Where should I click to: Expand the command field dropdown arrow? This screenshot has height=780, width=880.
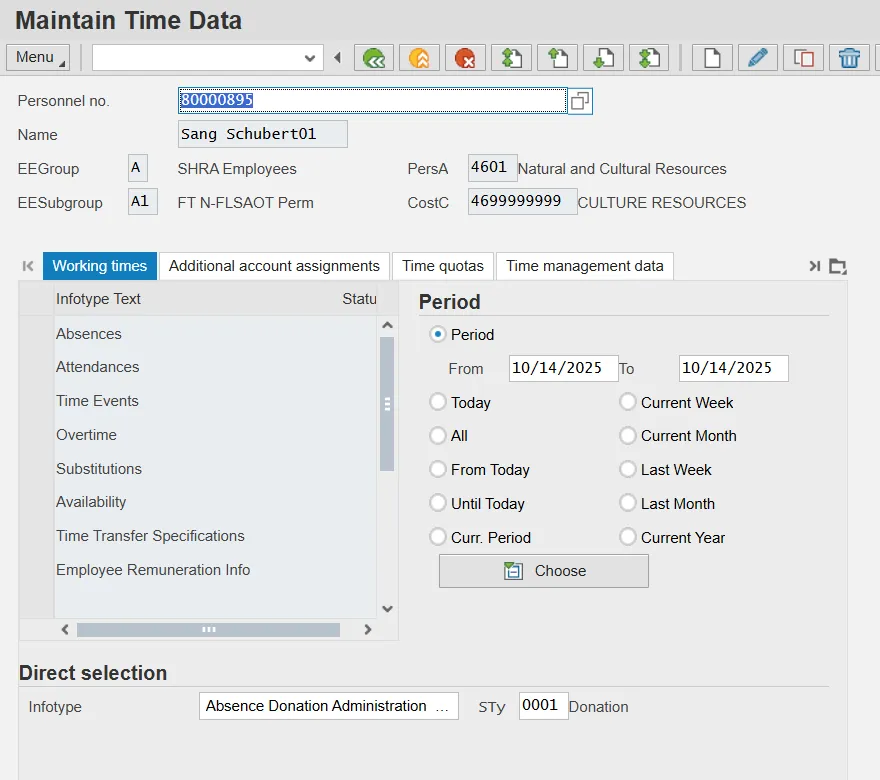click(x=309, y=58)
